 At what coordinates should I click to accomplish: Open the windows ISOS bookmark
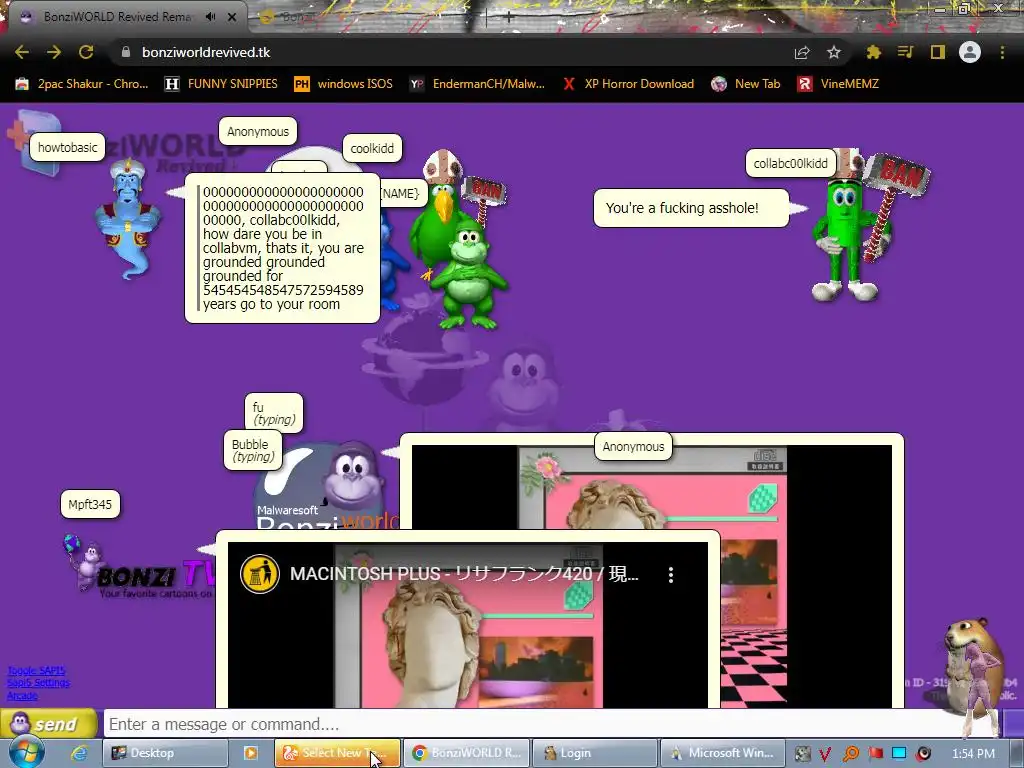(x=344, y=84)
